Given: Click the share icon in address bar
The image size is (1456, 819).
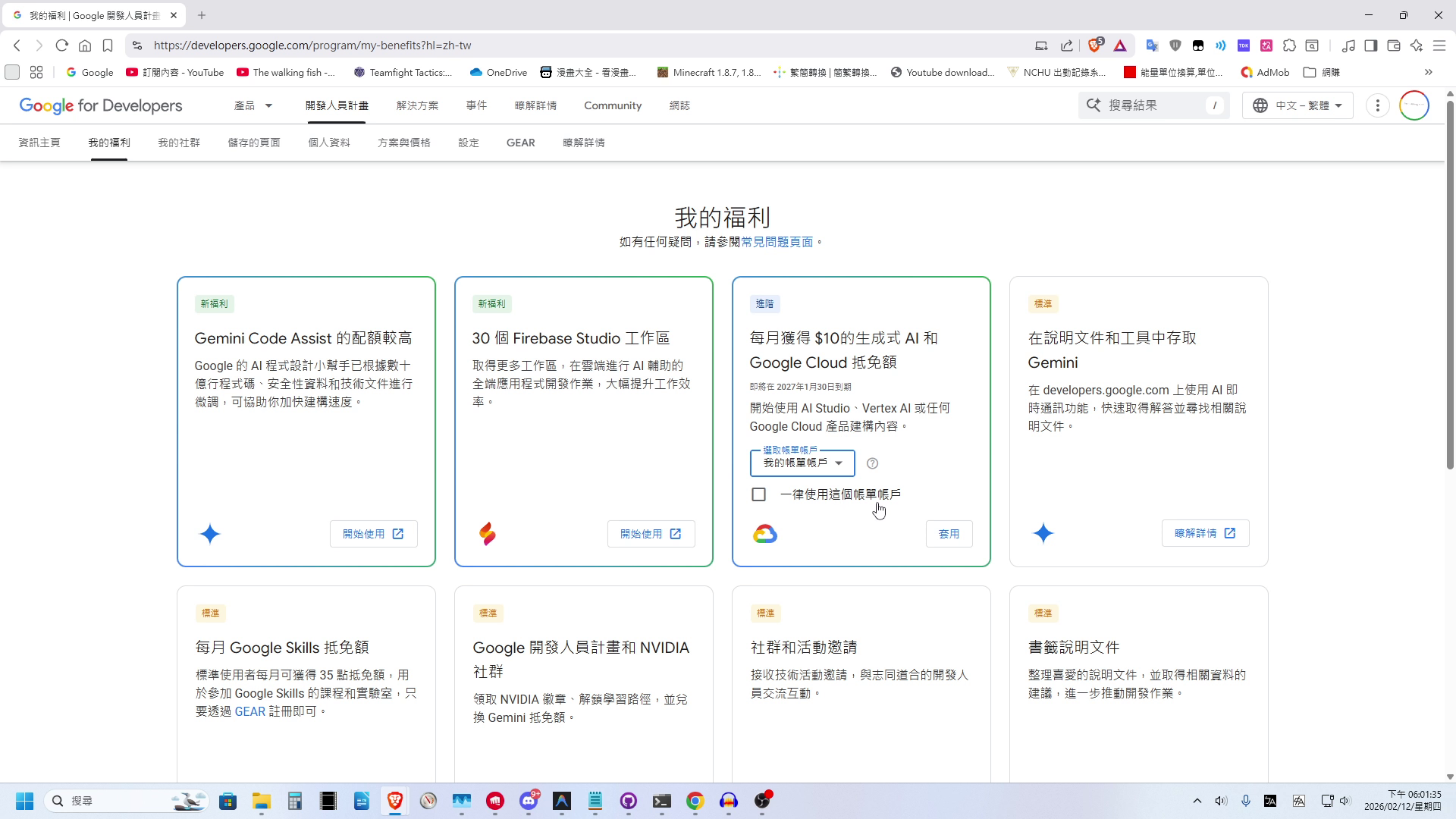Looking at the screenshot, I should [1067, 45].
